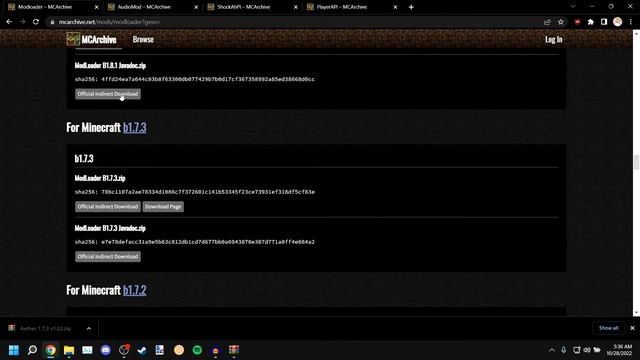Click the ModLoader B1.8.1 Javadoc.zip file name
640x360 pixels.
click(x=110, y=65)
